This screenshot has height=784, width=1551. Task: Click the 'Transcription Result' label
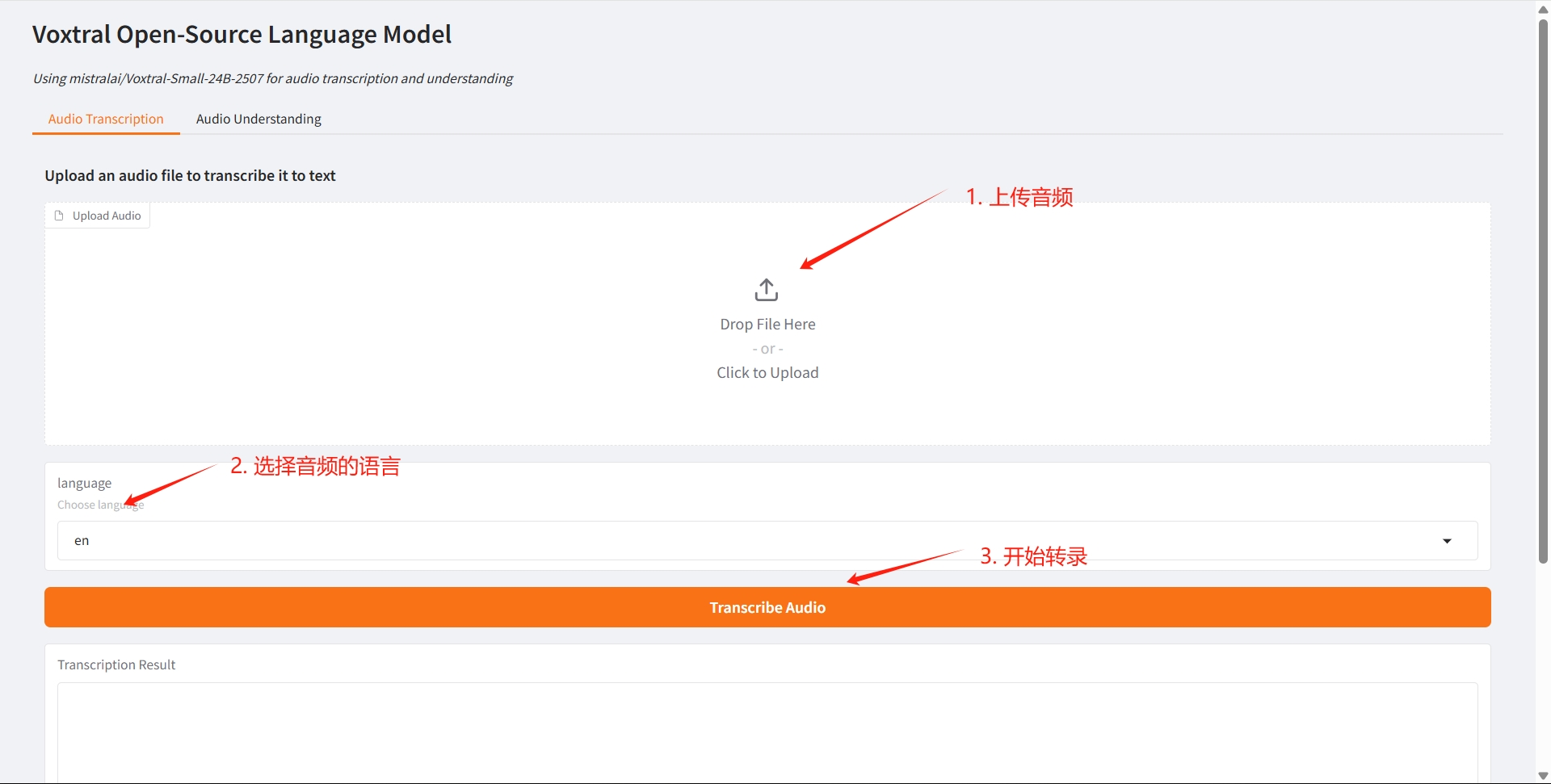116,665
